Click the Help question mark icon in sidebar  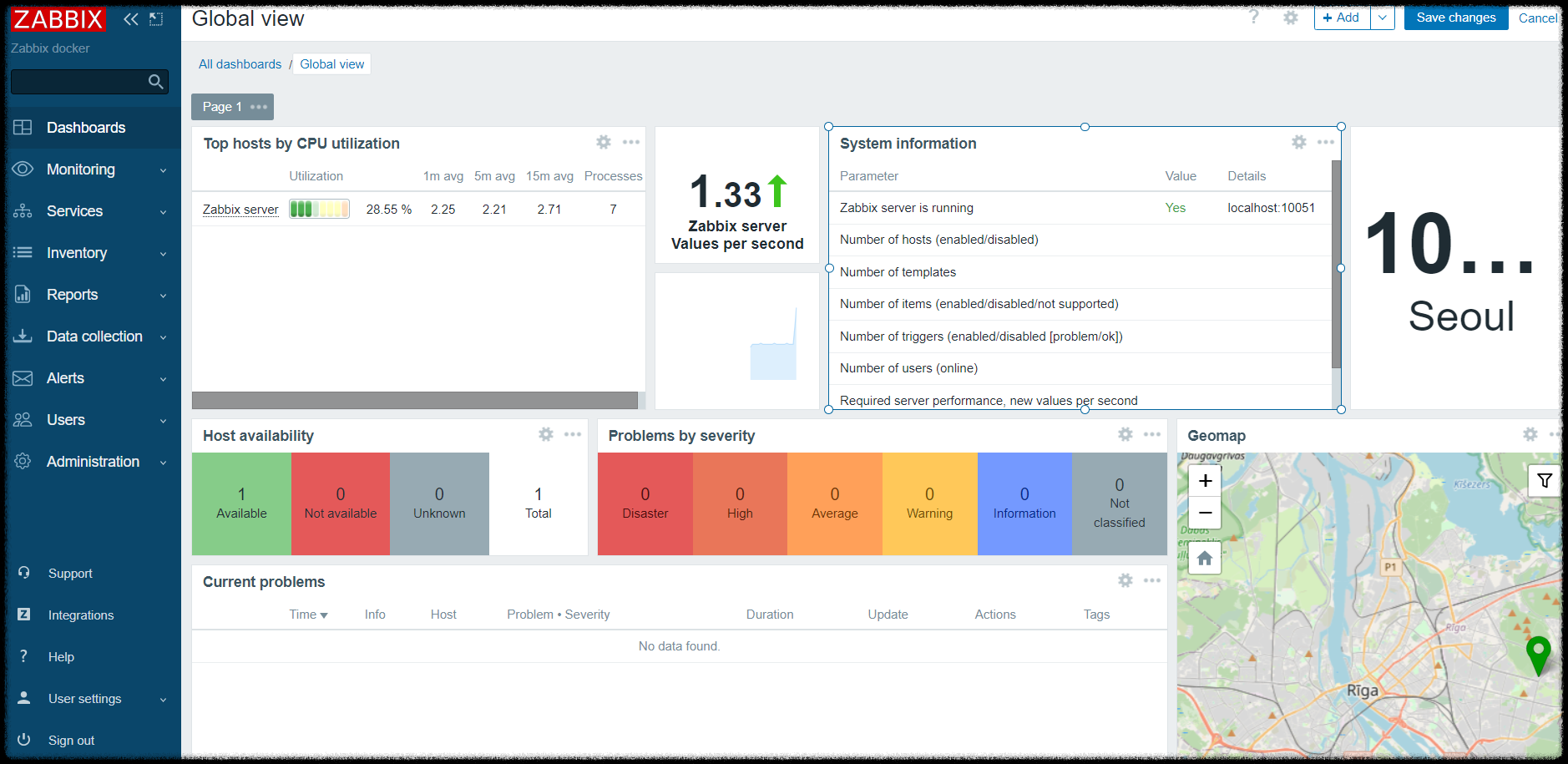(23, 656)
